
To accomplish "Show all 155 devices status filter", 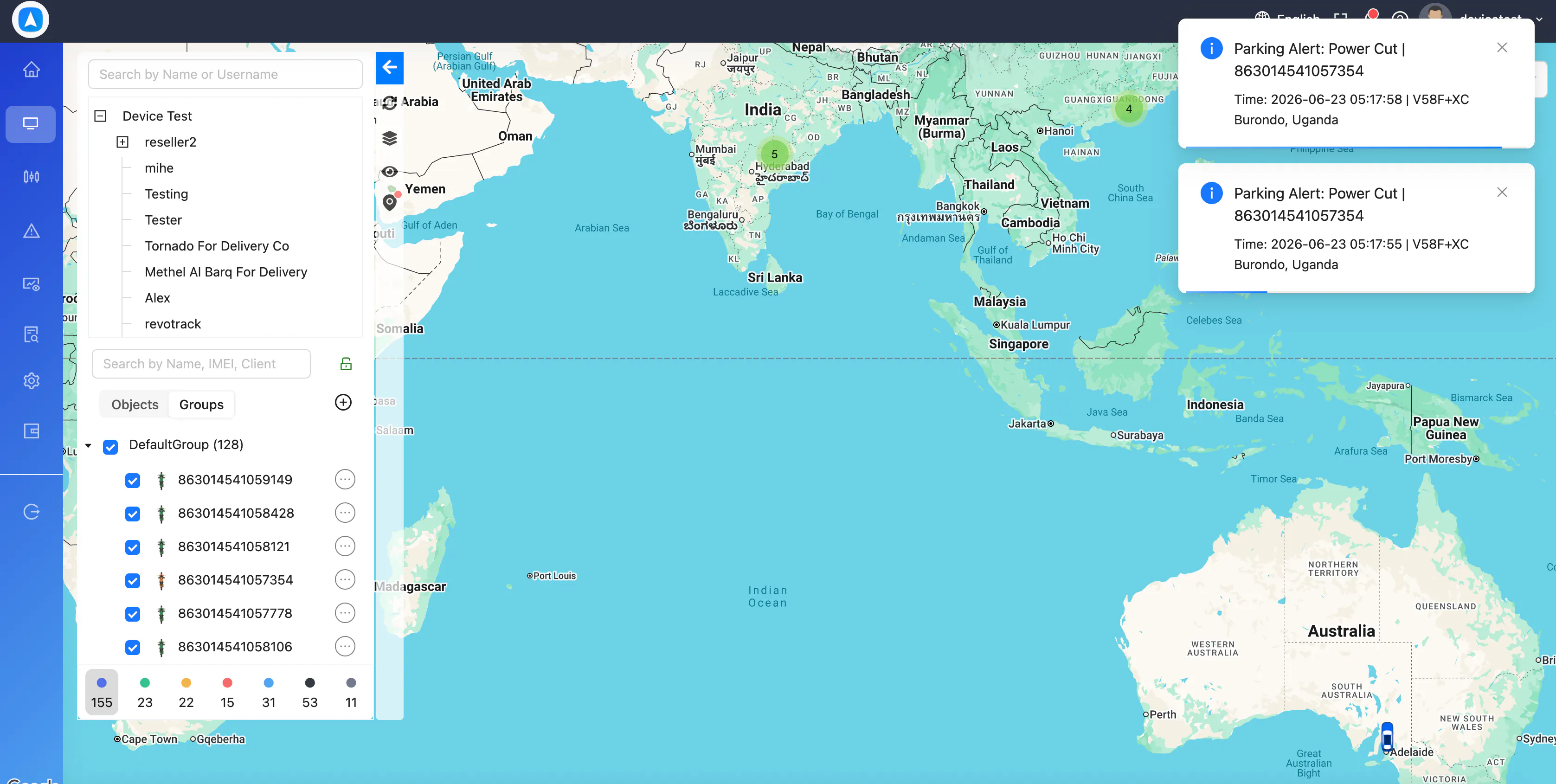I will [x=102, y=692].
